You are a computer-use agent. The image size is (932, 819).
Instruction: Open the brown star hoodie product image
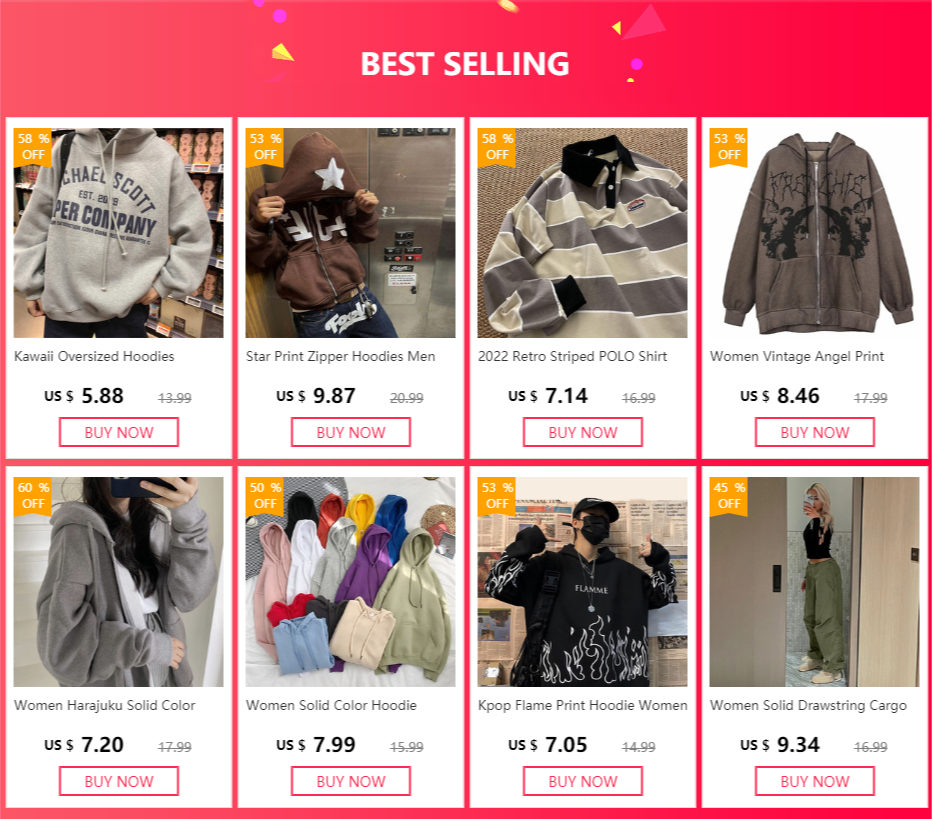[351, 233]
